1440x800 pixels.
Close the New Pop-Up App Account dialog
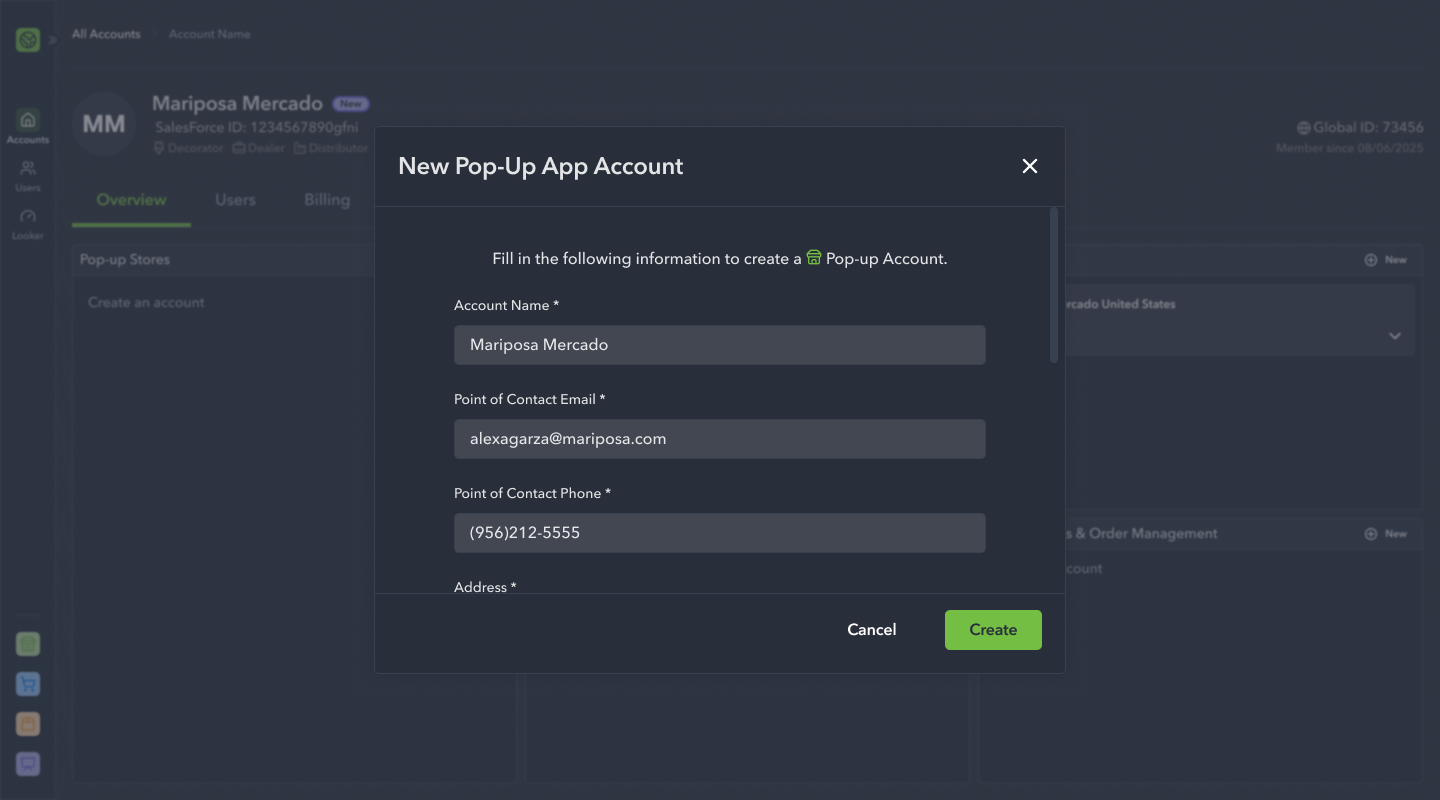tap(1030, 166)
